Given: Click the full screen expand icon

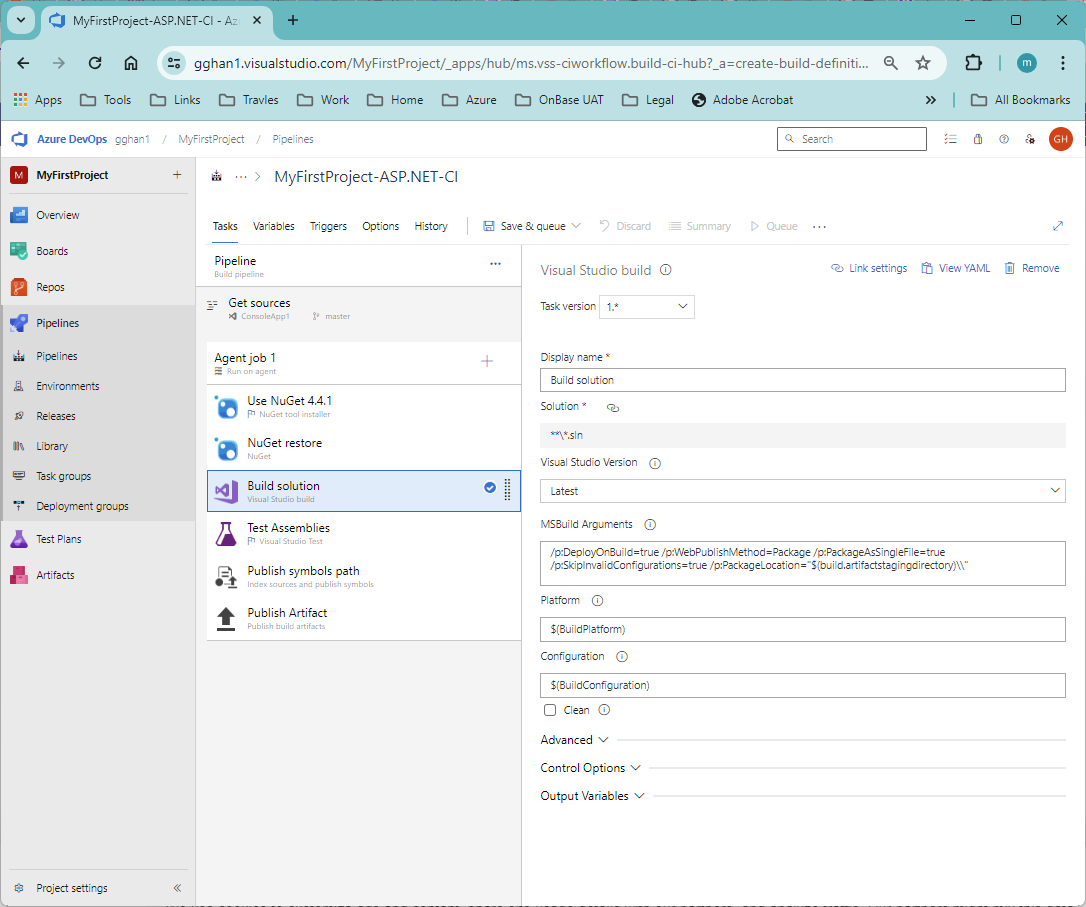Looking at the screenshot, I should pyautogui.click(x=1058, y=226).
